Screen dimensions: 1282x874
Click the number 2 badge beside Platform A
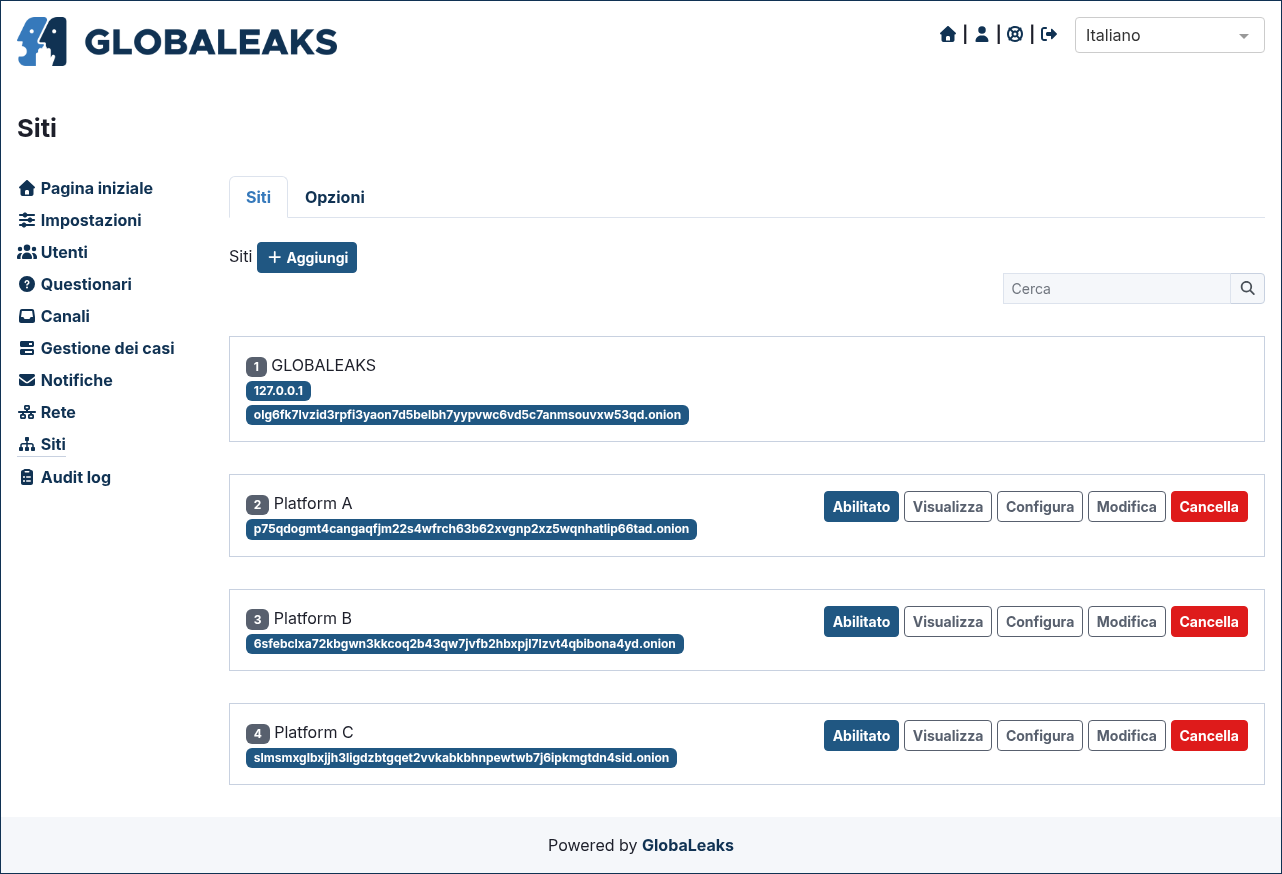257,504
